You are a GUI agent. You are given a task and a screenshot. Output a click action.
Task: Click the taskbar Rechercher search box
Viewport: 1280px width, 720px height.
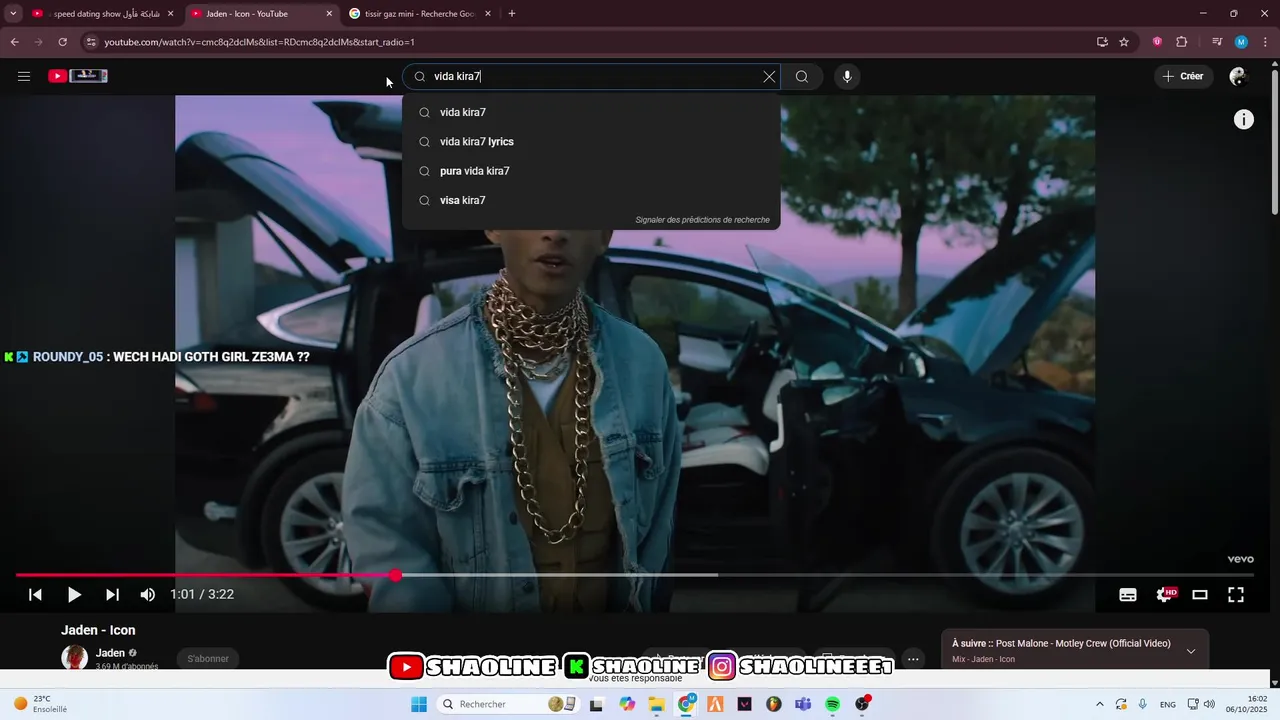point(506,704)
